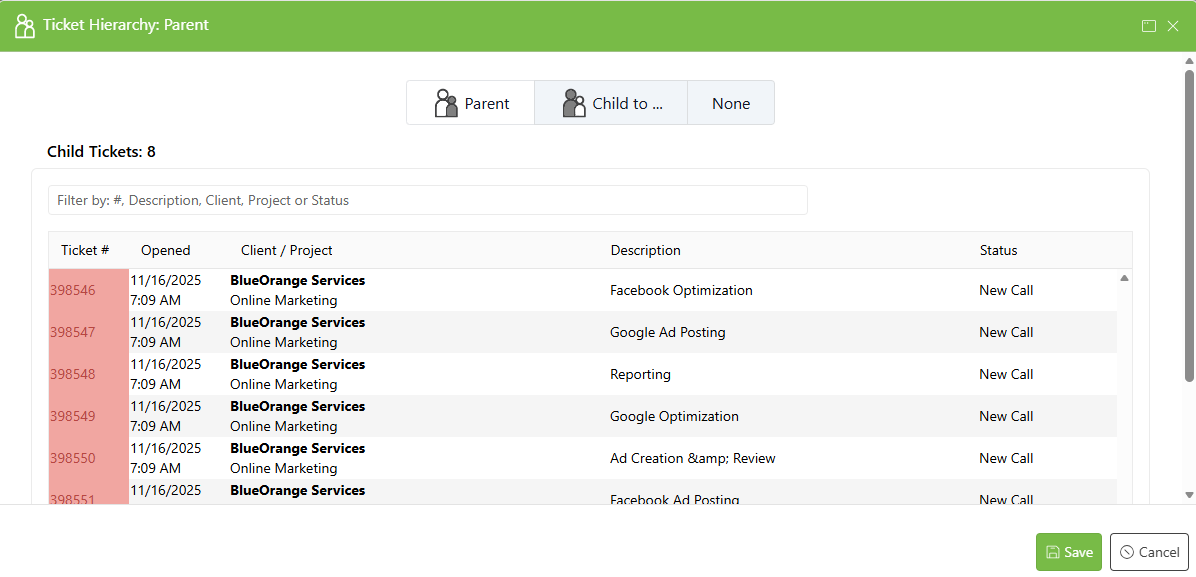Click the Facebook Ad Posting description
Screen dimensions: 1196x577
674,499
